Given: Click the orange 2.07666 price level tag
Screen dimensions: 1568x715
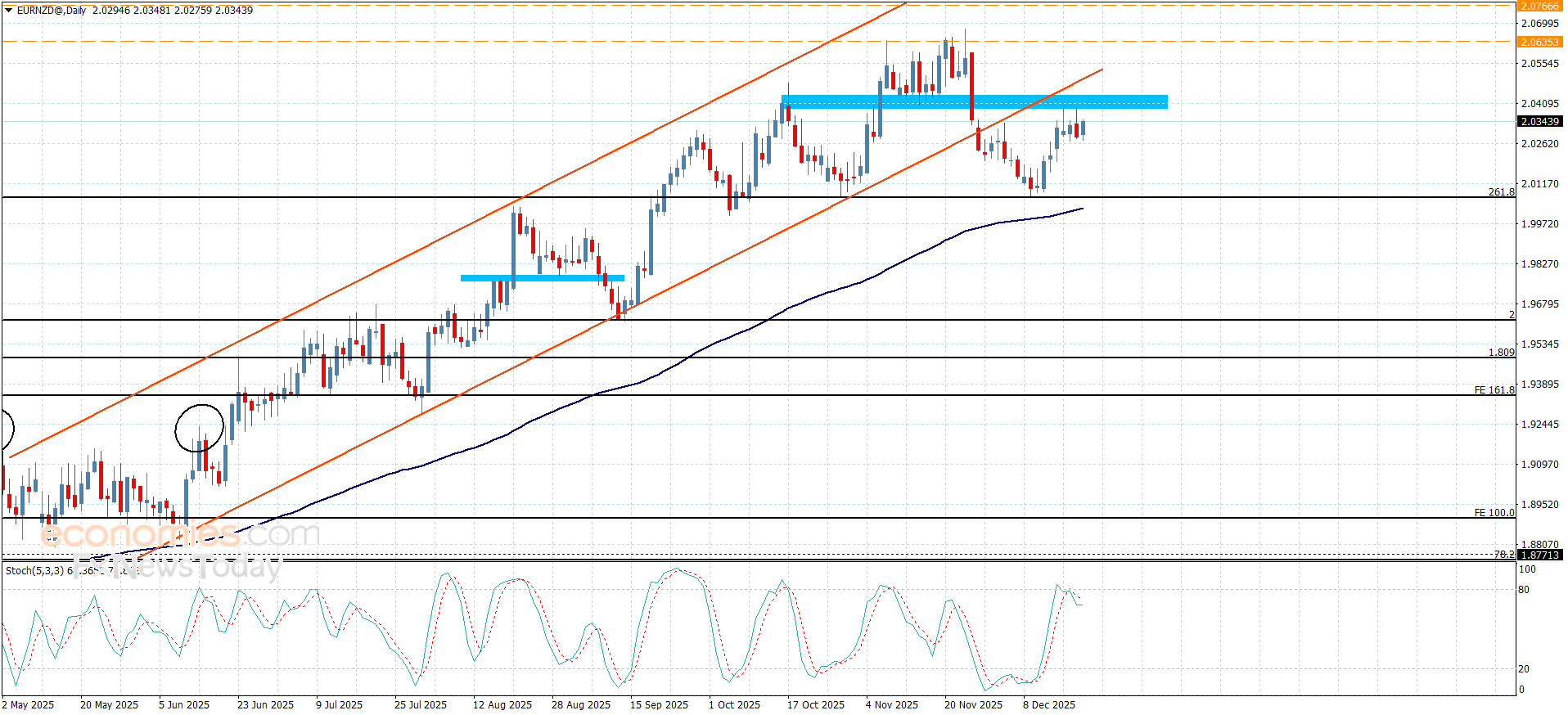Looking at the screenshot, I should pos(1539,6).
